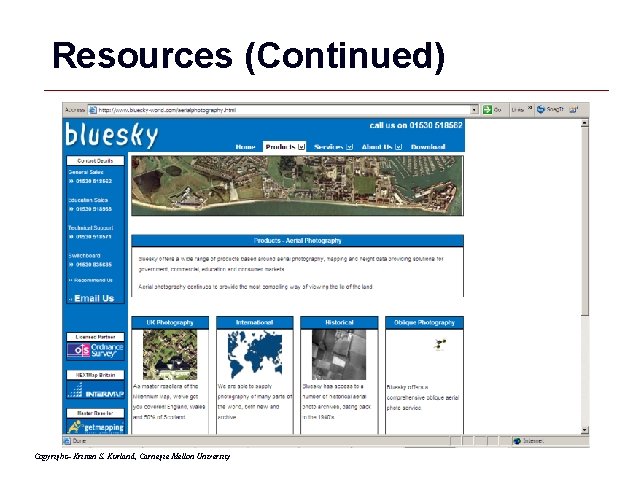The width and height of the screenshot is (640, 480).
Task: Click the page icon in the address bar
Action: tap(93, 110)
